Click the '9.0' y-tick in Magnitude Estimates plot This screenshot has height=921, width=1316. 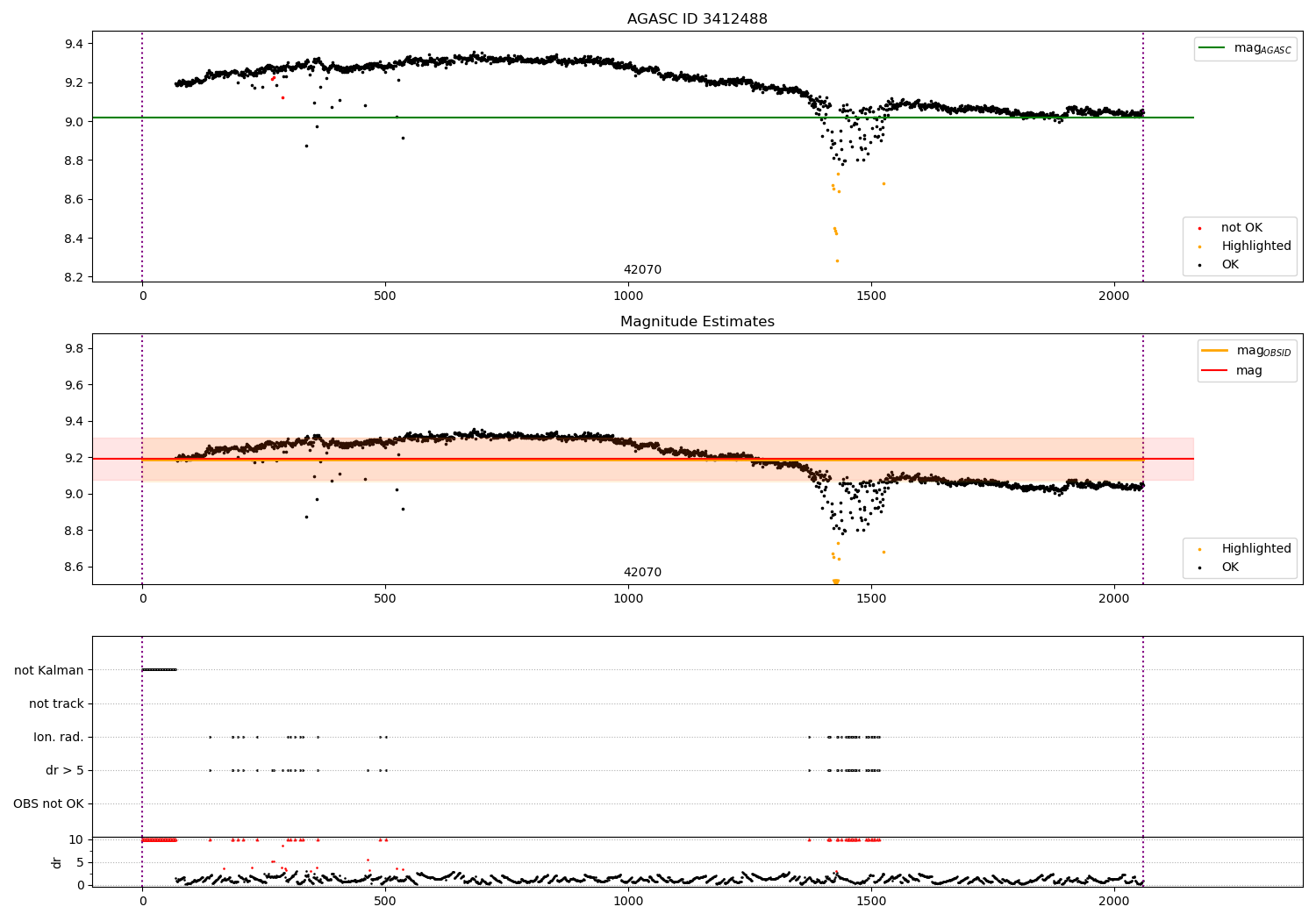tap(75, 495)
